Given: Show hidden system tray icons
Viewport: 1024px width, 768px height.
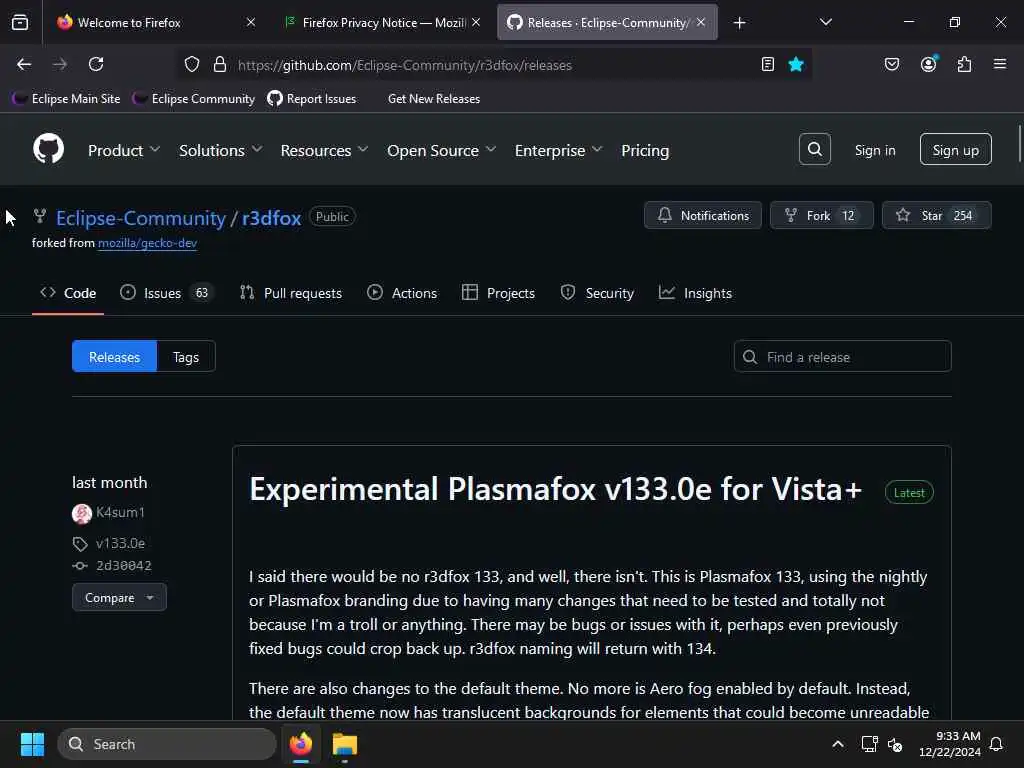Looking at the screenshot, I should click(838, 744).
